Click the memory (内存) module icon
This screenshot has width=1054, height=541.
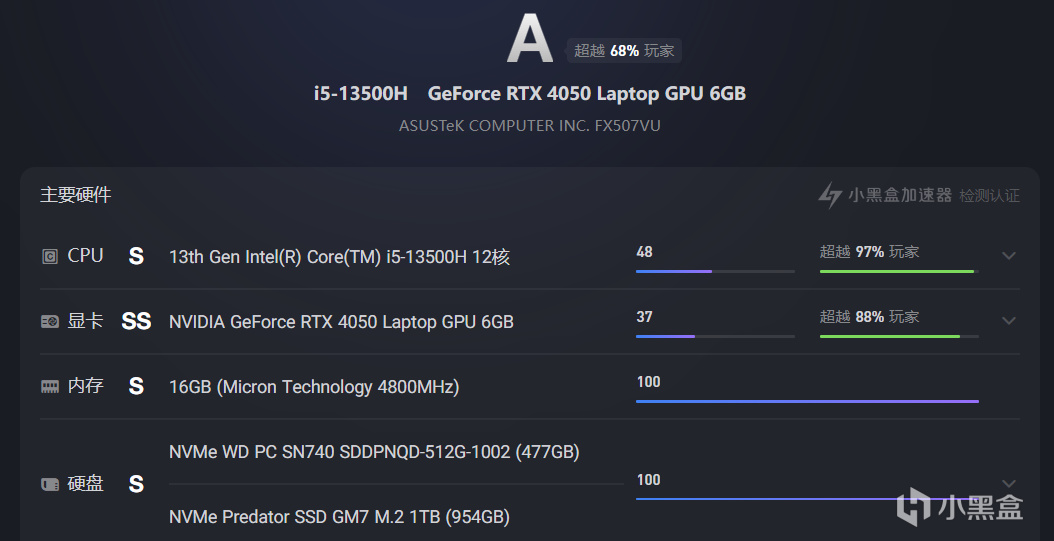pyautogui.click(x=50, y=386)
